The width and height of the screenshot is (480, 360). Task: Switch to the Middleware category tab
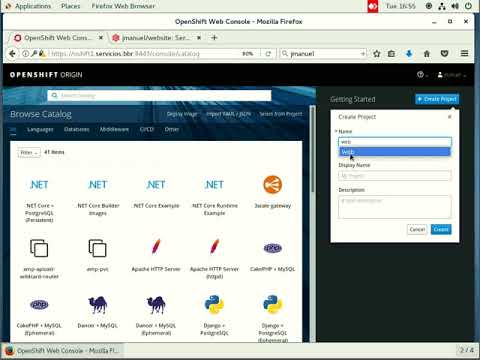coord(114,129)
